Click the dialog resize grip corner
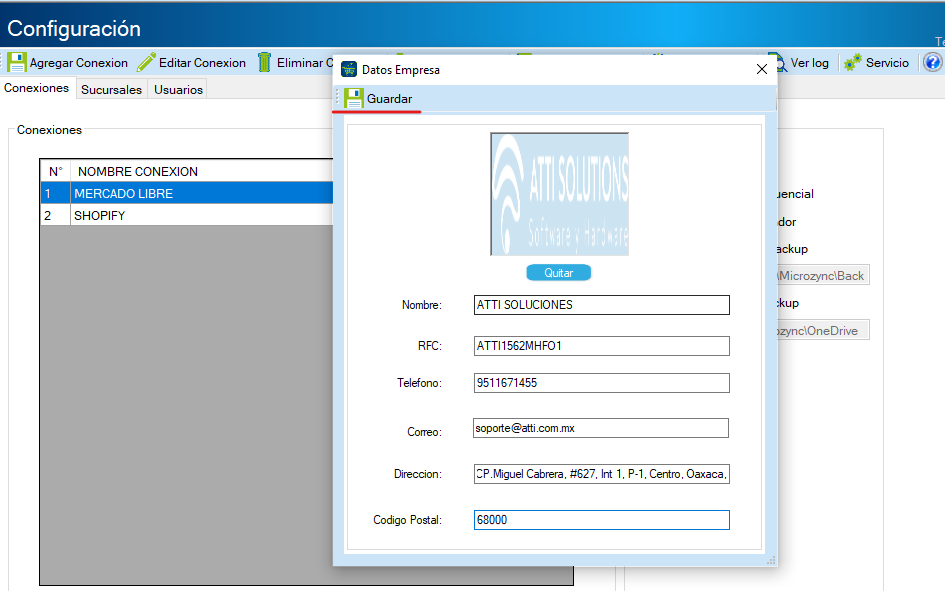945x591 pixels. [x=771, y=560]
